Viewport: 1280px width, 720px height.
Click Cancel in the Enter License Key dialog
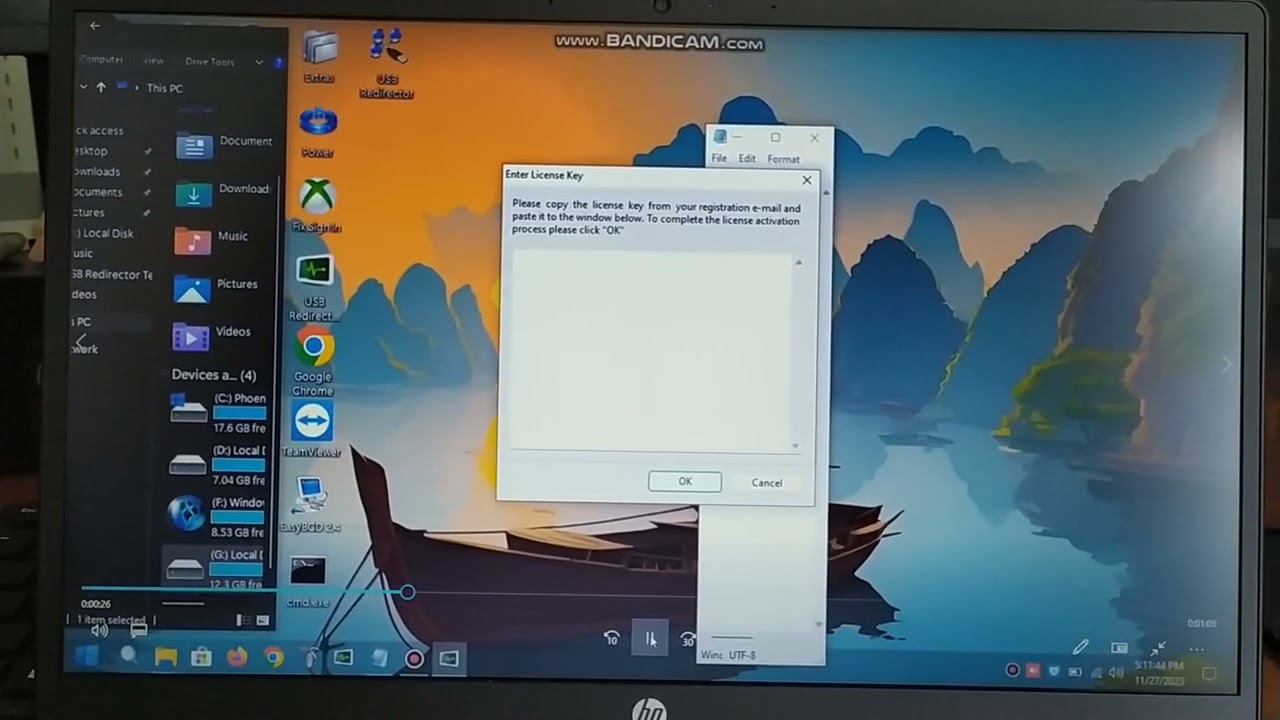click(x=767, y=483)
